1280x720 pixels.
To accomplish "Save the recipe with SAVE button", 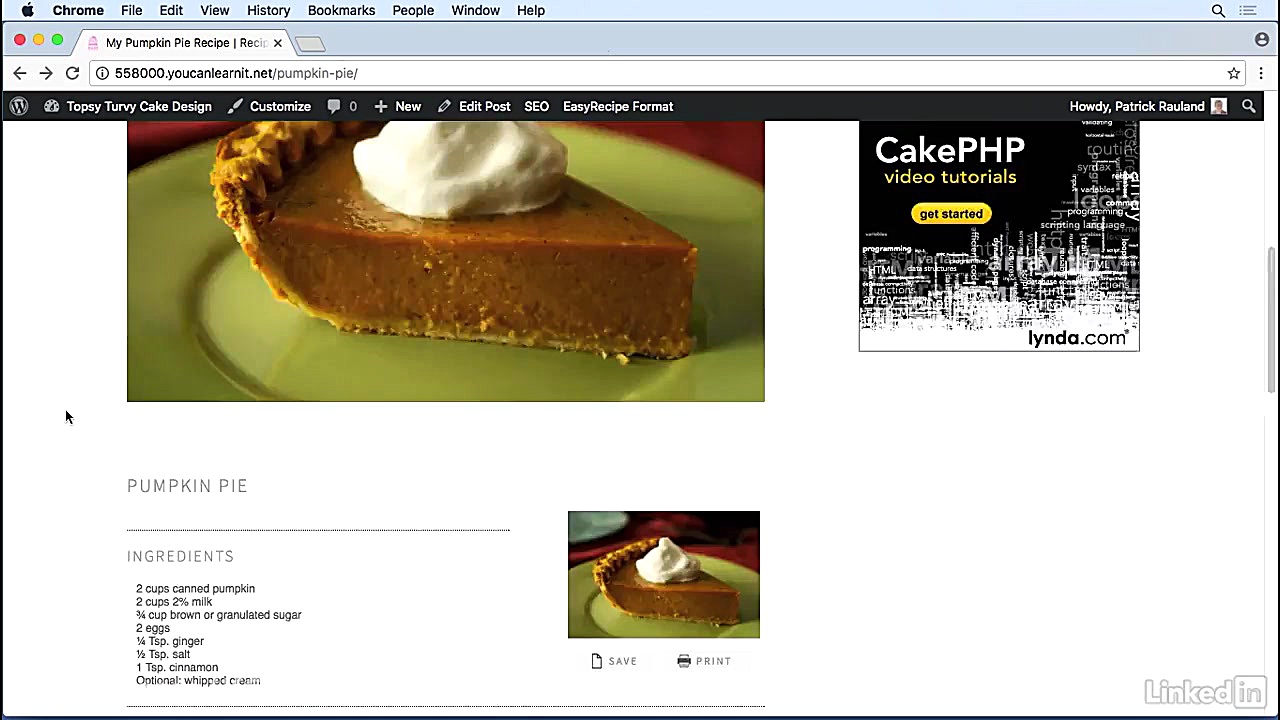I will [614, 661].
